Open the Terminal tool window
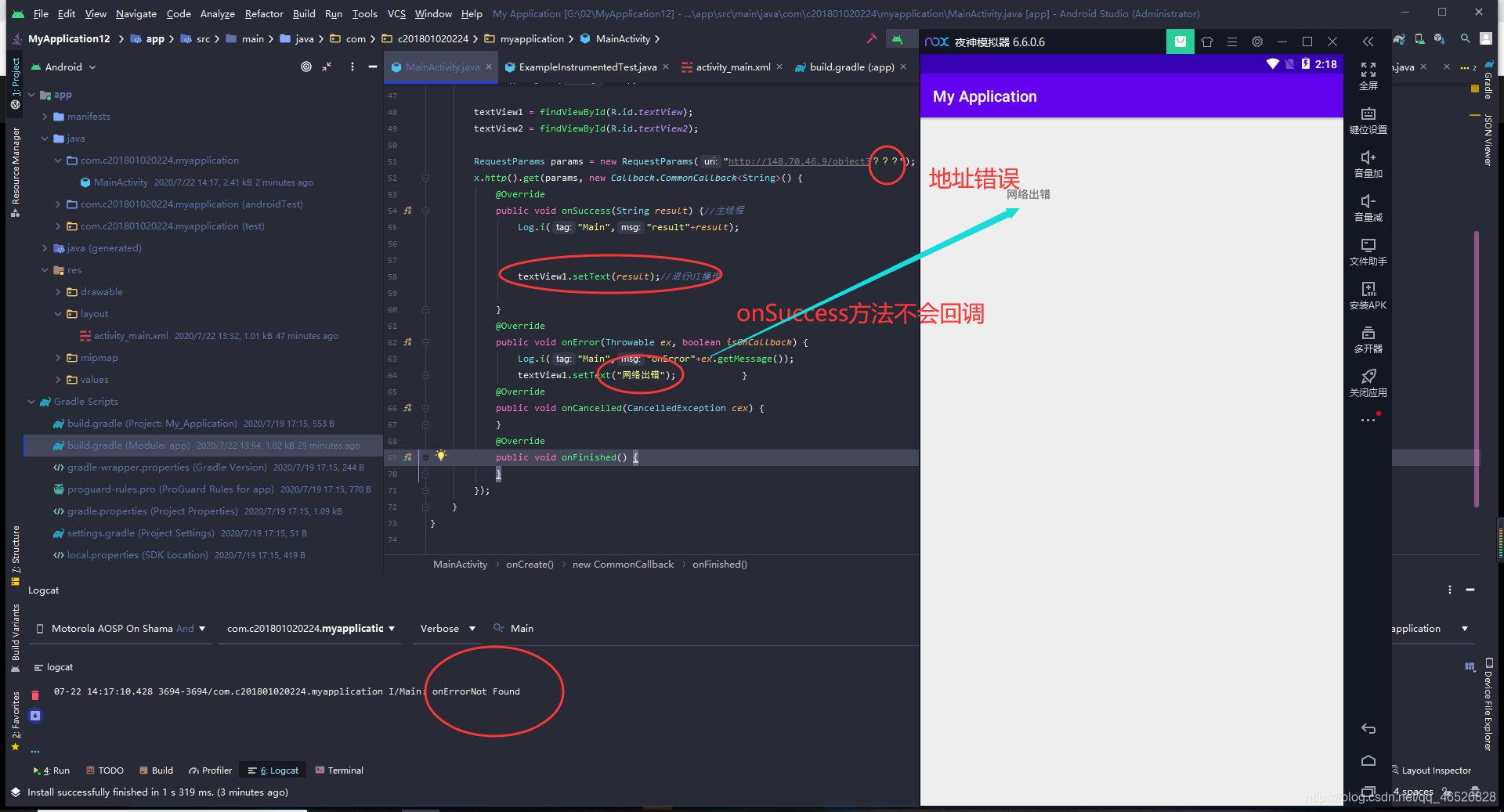This screenshot has width=1504, height=812. tap(339, 770)
